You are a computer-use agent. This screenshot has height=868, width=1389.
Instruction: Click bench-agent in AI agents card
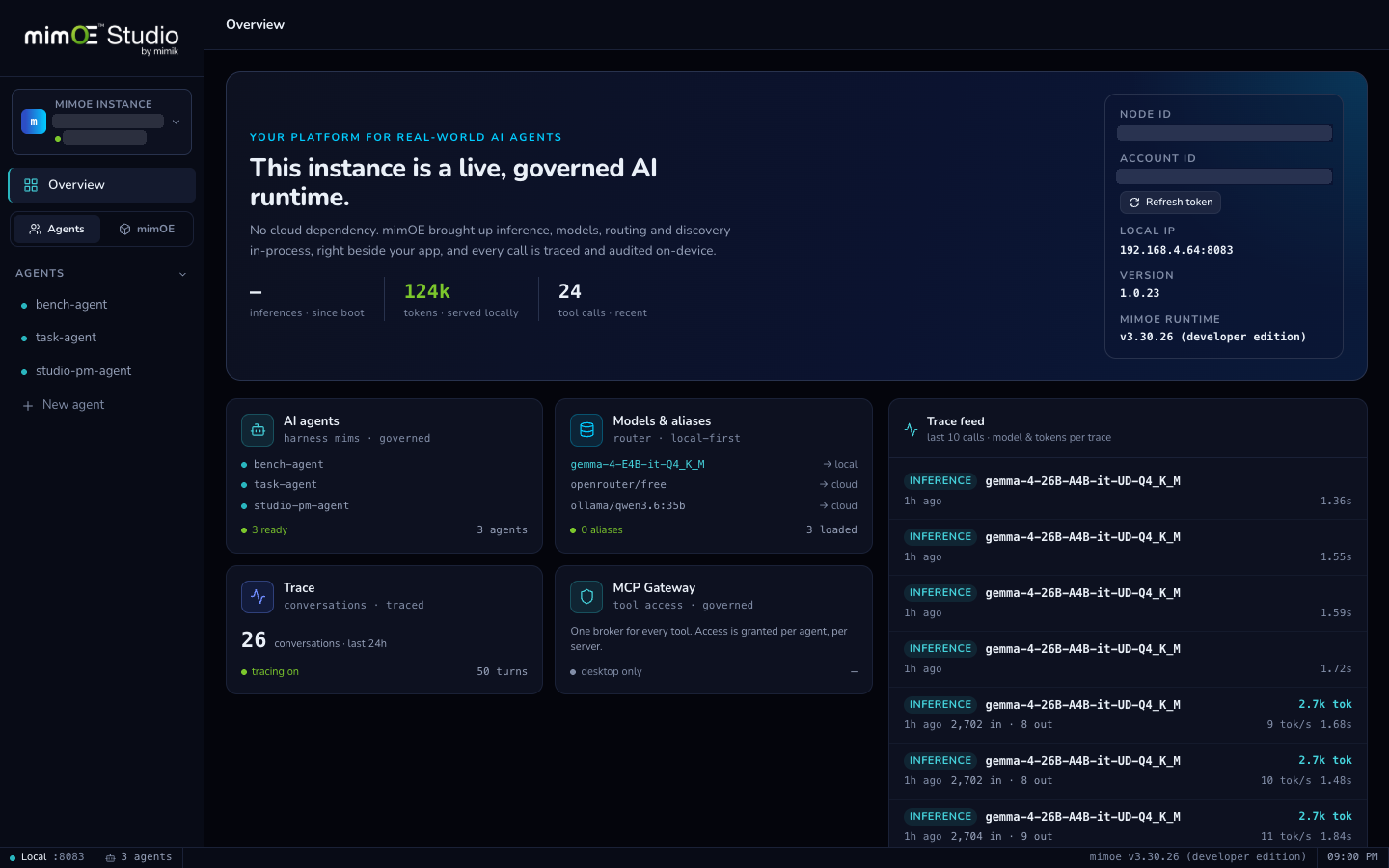pyautogui.click(x=288, y=465)
